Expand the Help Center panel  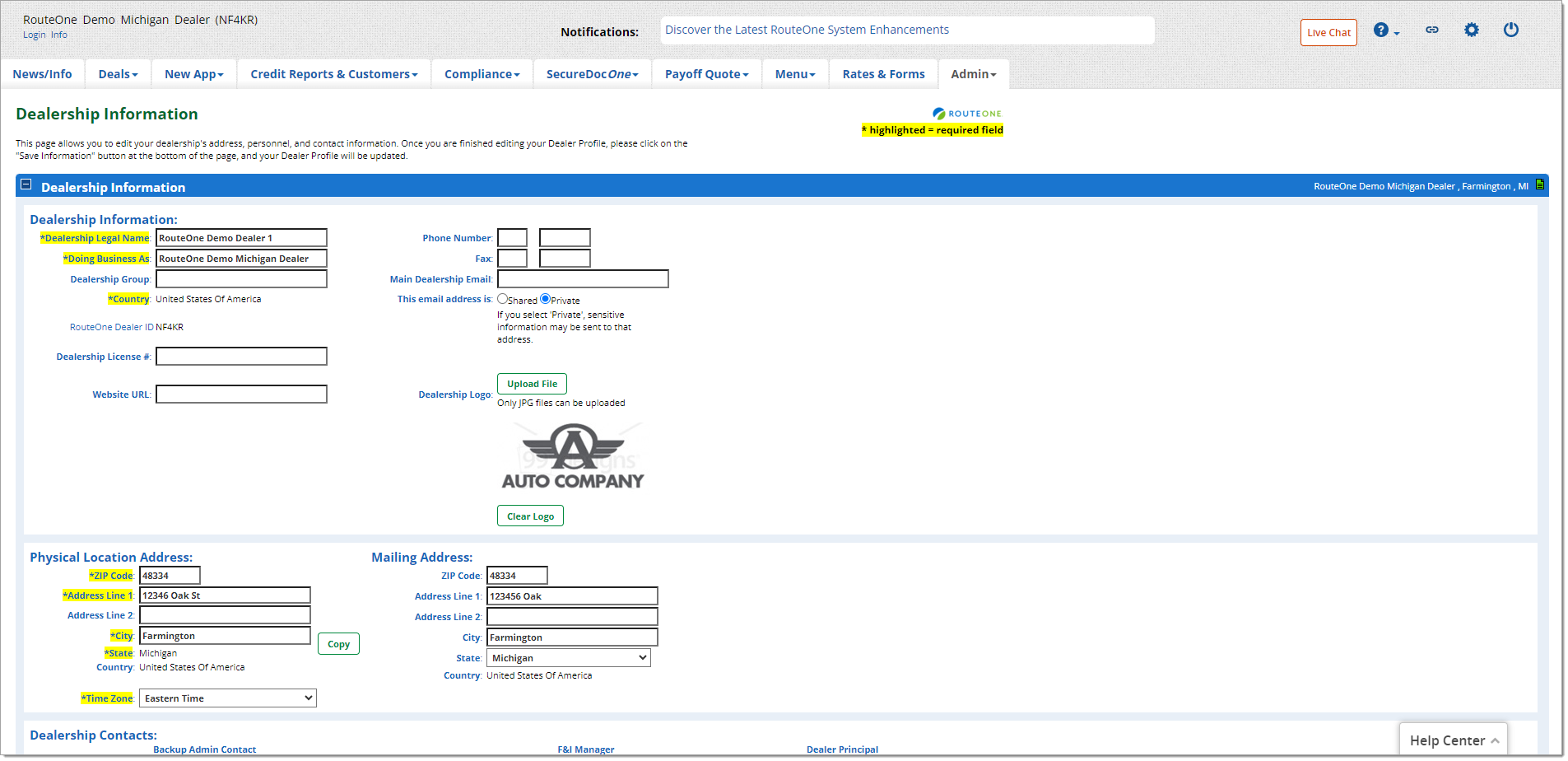1454,740
